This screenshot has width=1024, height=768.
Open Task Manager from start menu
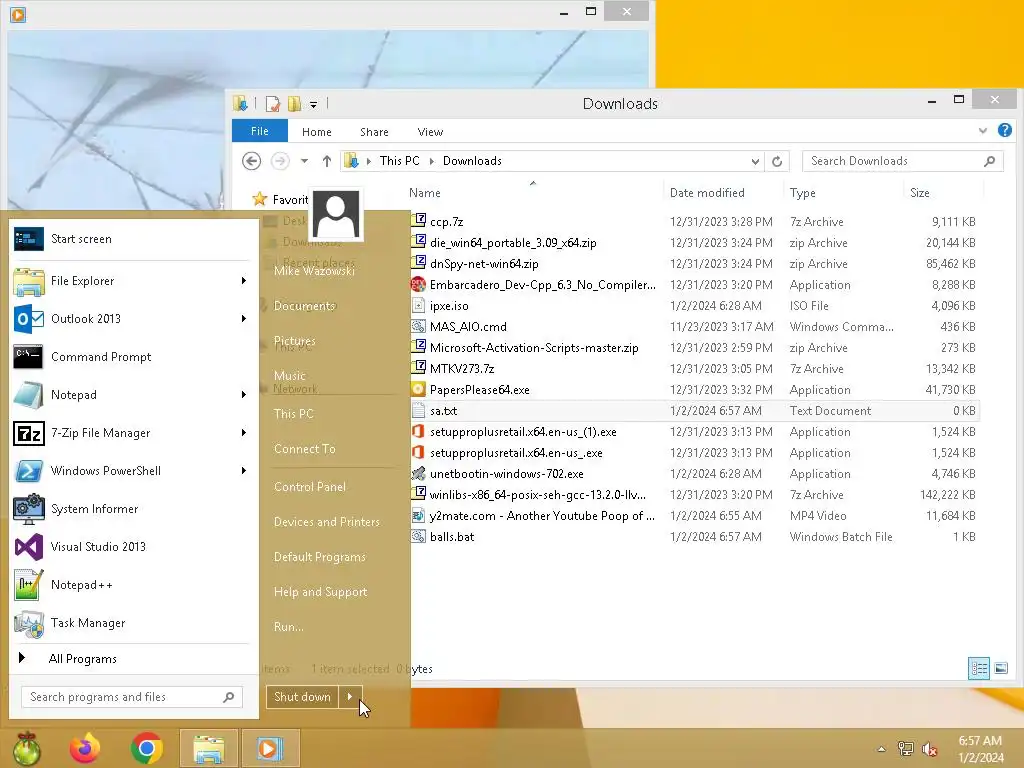[x=134, y=623]
